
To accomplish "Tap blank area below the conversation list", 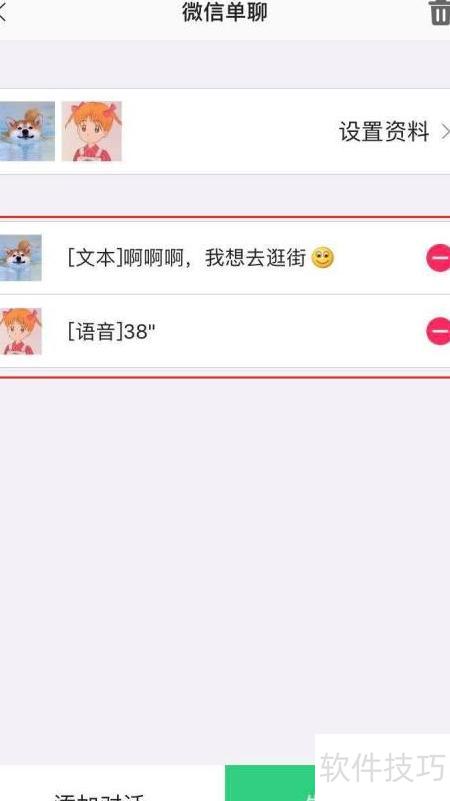I will click(x=225, y=562).
